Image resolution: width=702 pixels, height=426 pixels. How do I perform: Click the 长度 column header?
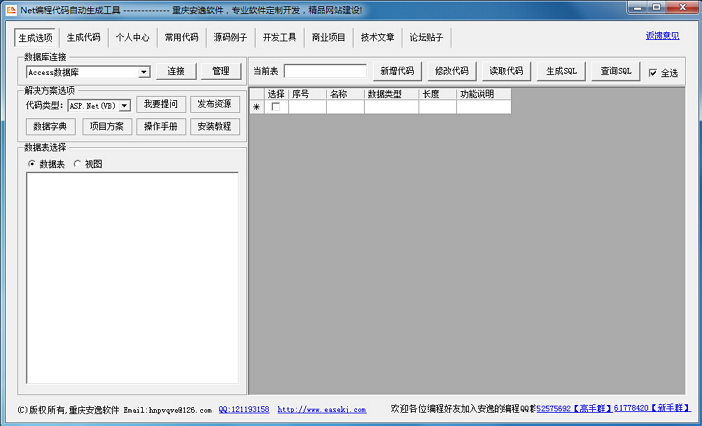point(437,94)
